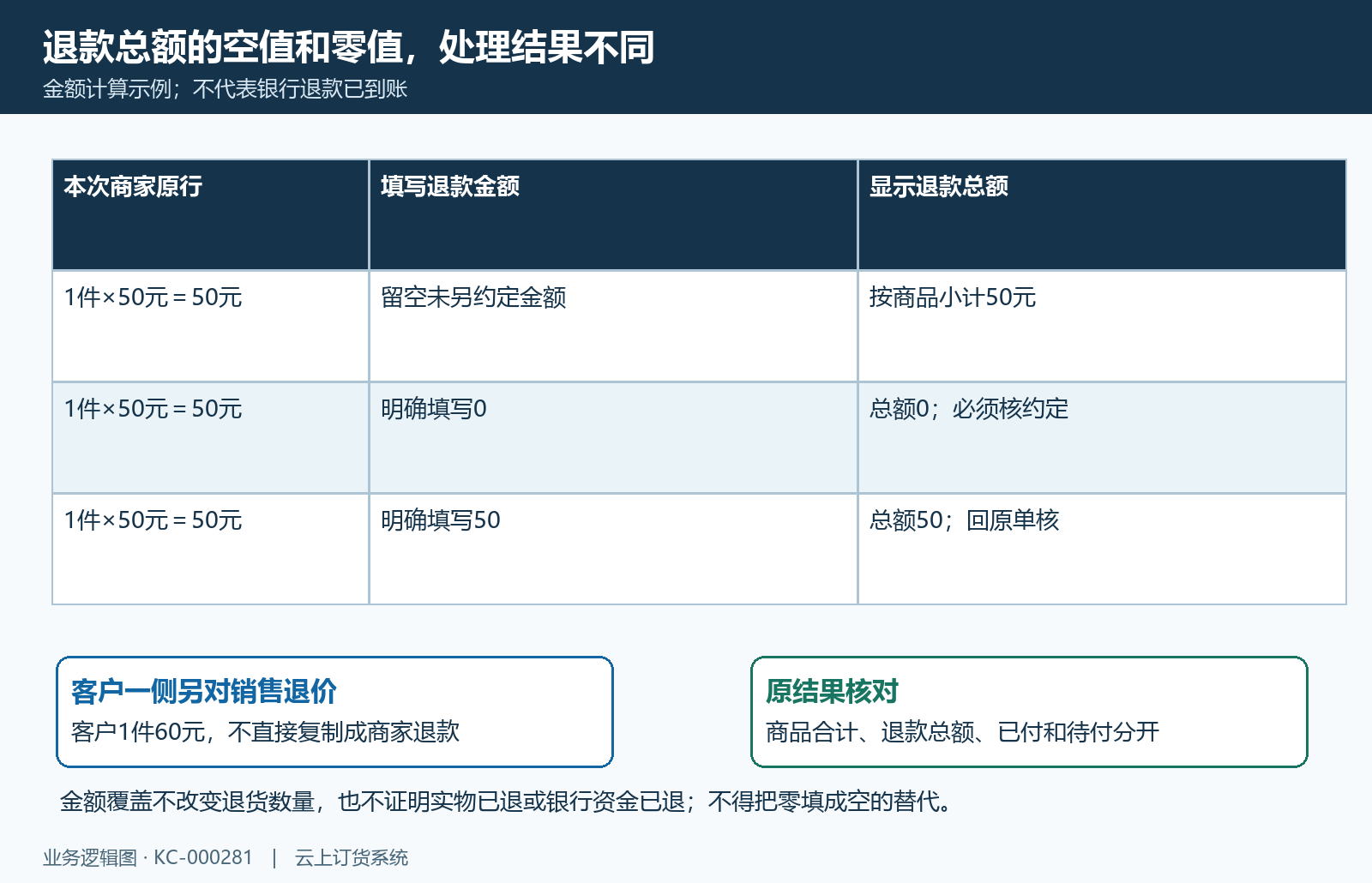The image size is (1372, 883).
Task: Click the text 客户1件60元，不直接复制成商家退款
Action: (266, 732)
